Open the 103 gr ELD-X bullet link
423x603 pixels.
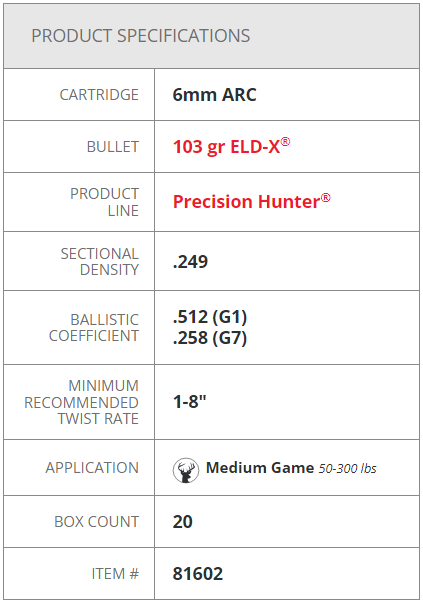[x=231, y=147]
